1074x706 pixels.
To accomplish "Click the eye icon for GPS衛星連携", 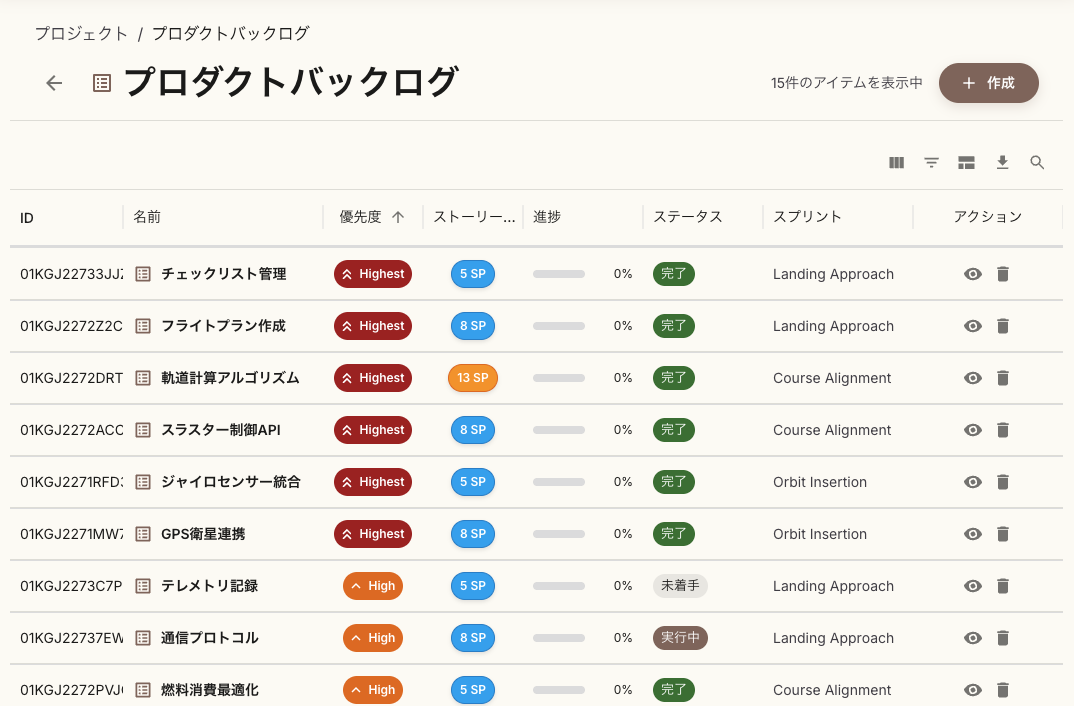I will [972, 533].
